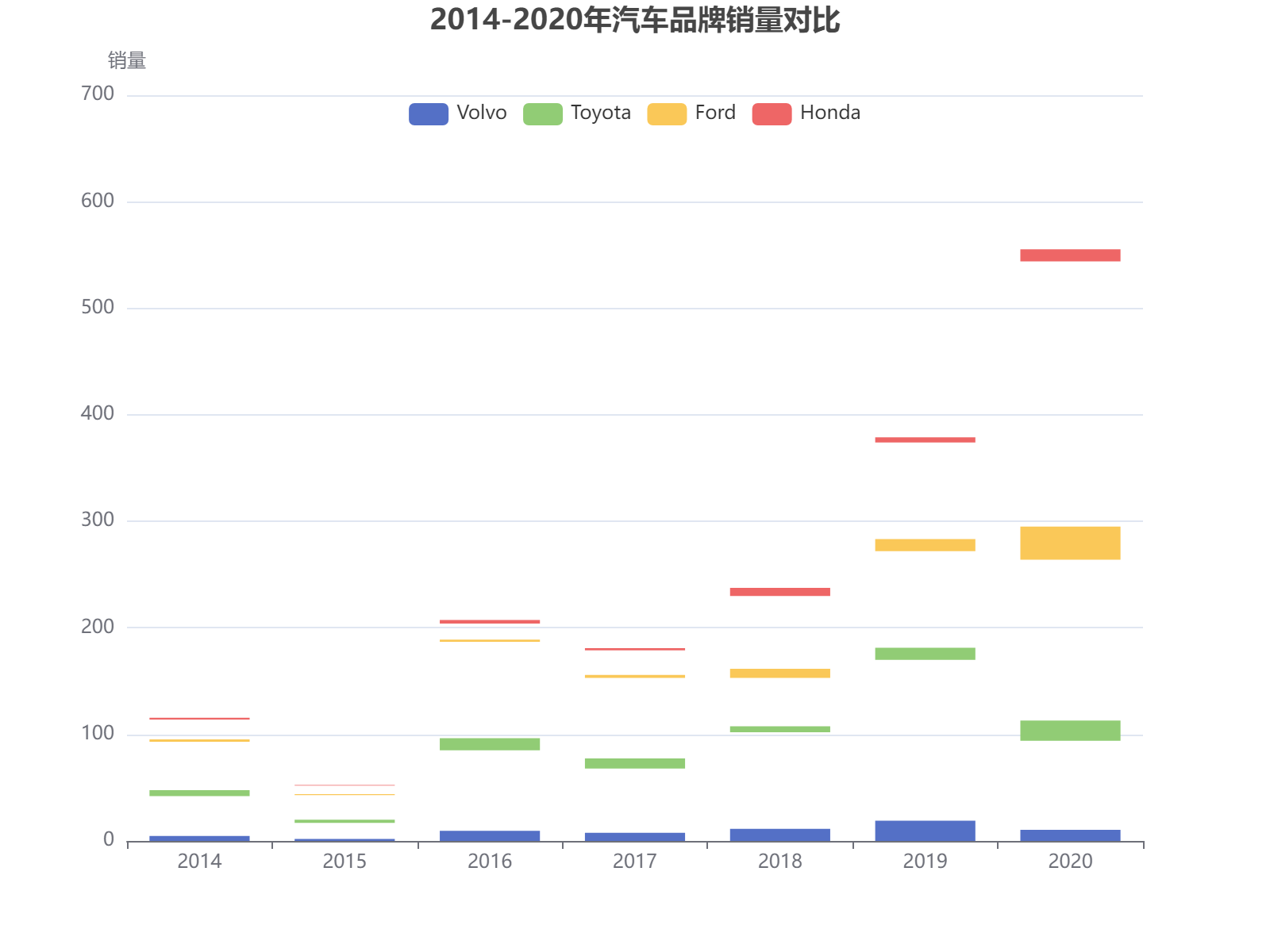Toggle the Volvo legend swatch
This screenshot has width=1270, height=952.
point(429,114)
